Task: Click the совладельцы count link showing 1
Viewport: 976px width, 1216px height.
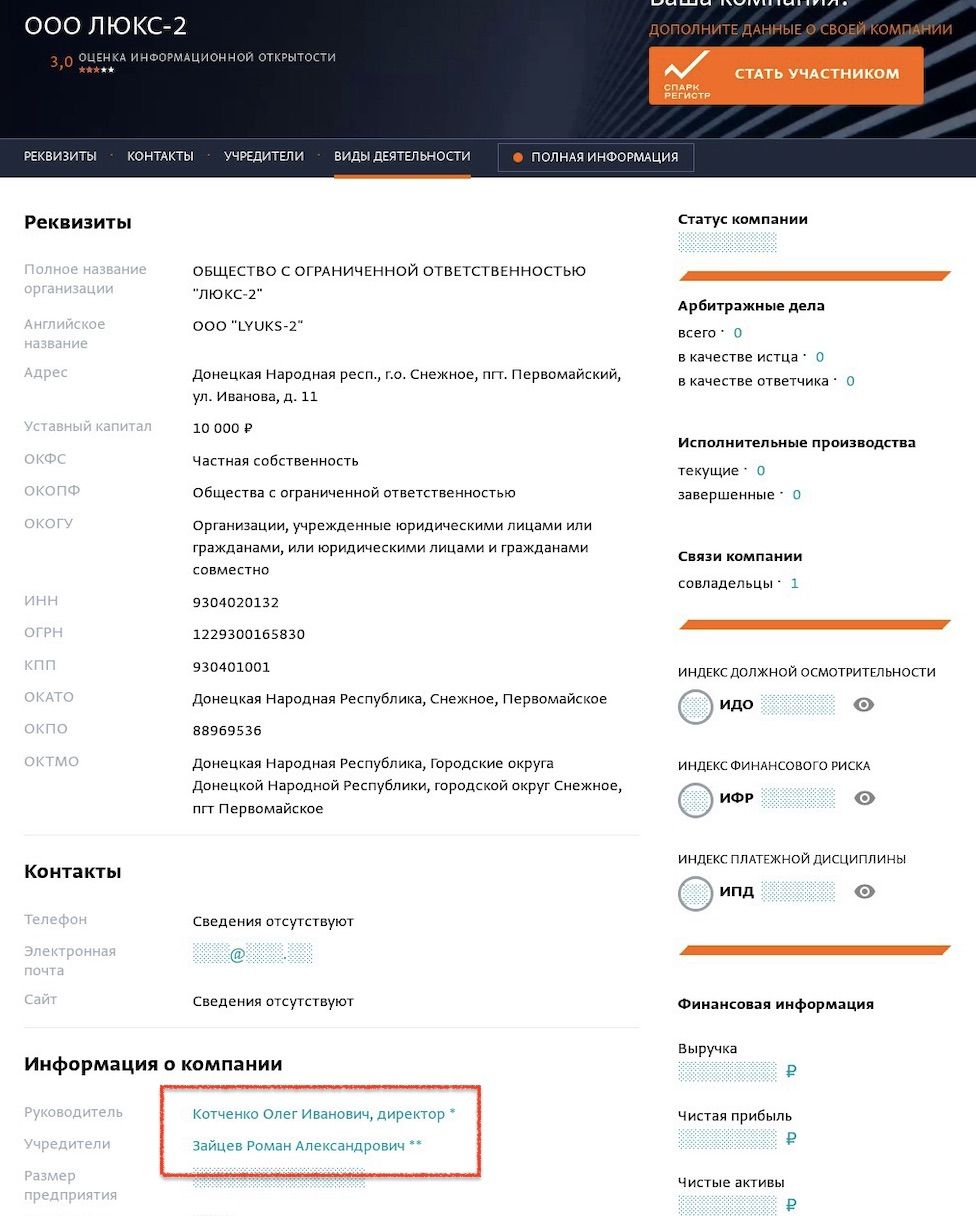Action: (x=793, y=583)
